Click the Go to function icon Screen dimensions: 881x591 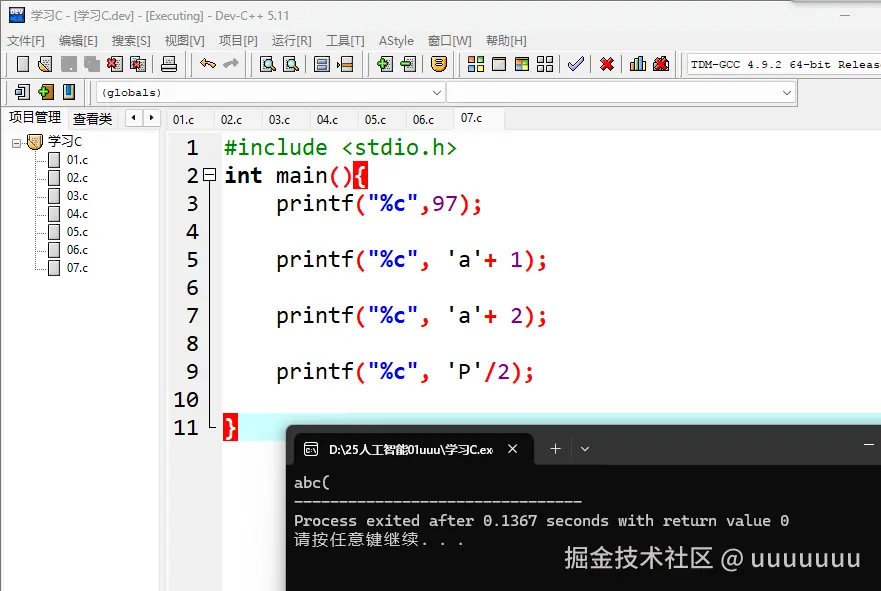[x=322, y=64]
